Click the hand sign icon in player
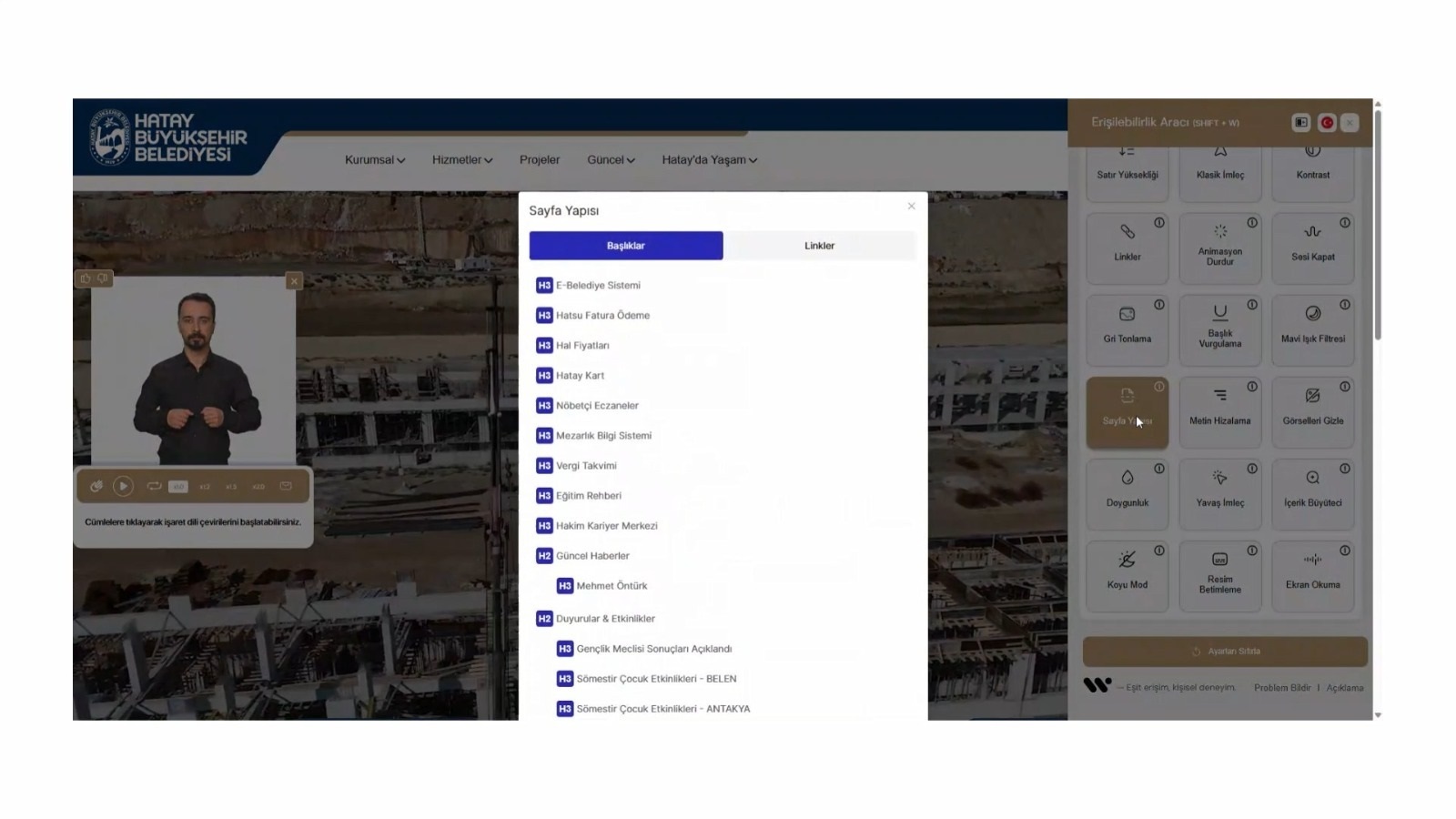Screen dimensions: 1456x819 (x=96, y=487)
